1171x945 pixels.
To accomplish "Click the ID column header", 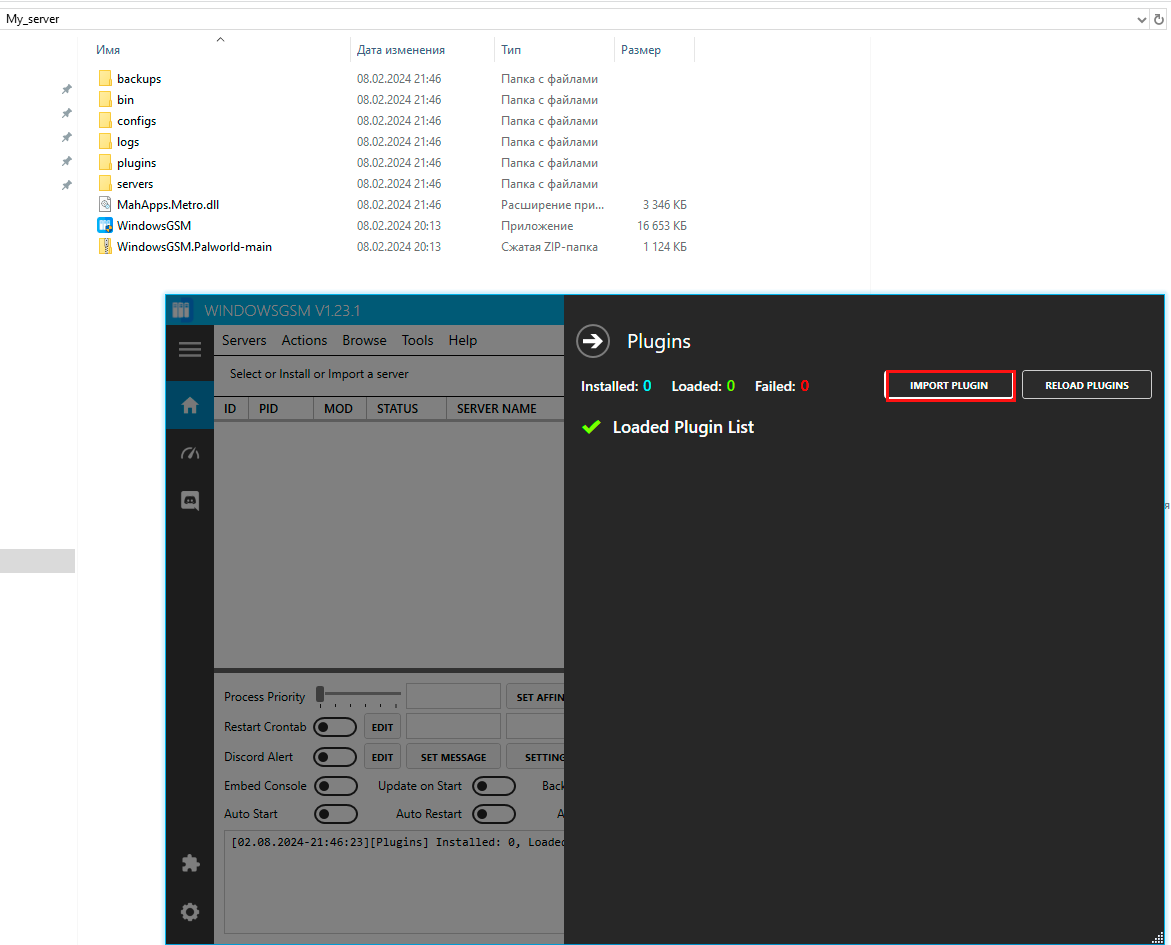I will 230,409.
